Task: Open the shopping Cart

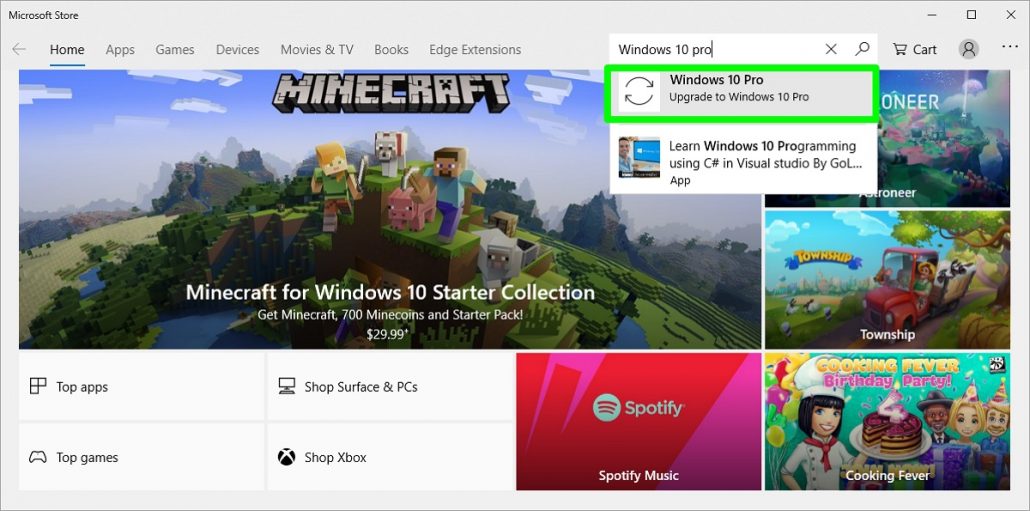Action: [x=914, y=49]
